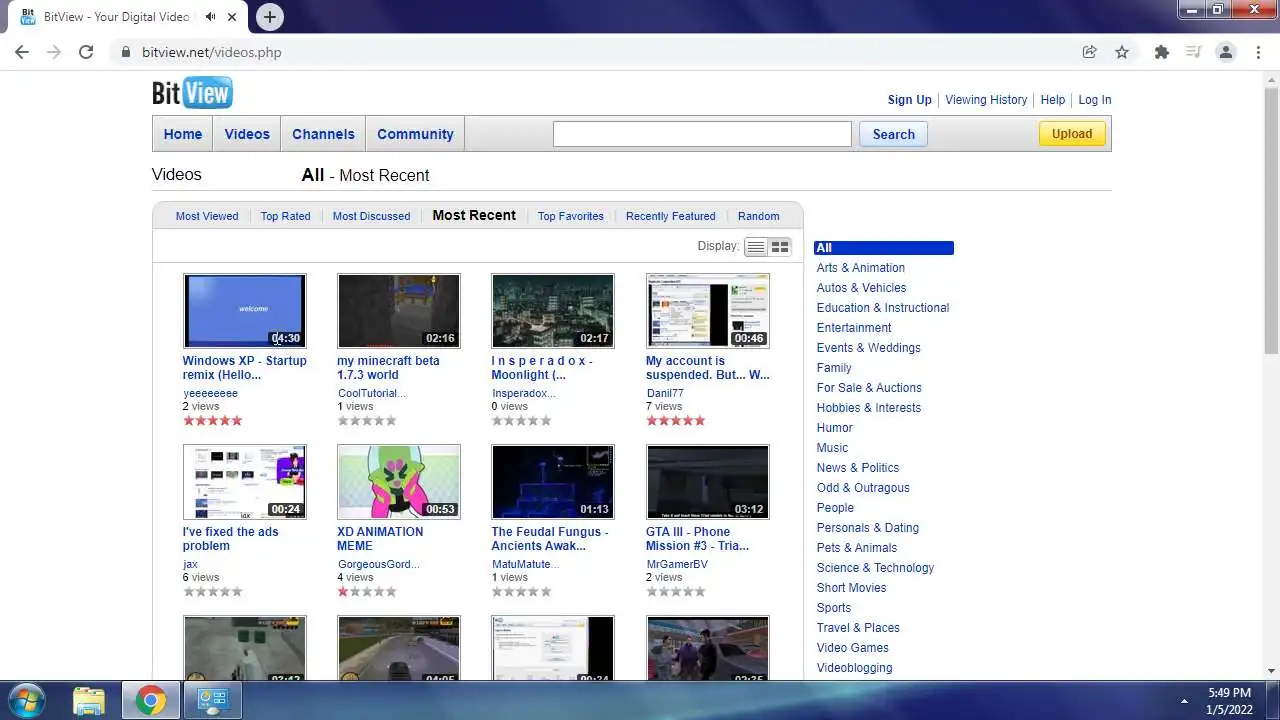
Task: Open the media control icon
Action: pos(1193,52)
